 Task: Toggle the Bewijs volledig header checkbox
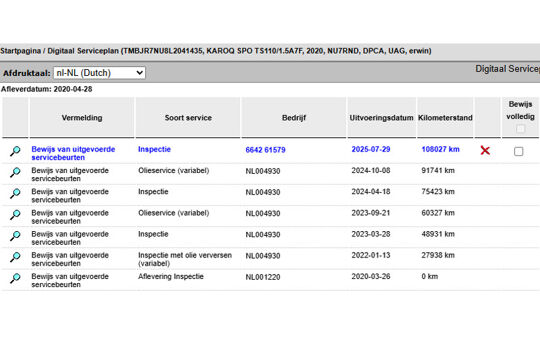(x=520, y=129)
